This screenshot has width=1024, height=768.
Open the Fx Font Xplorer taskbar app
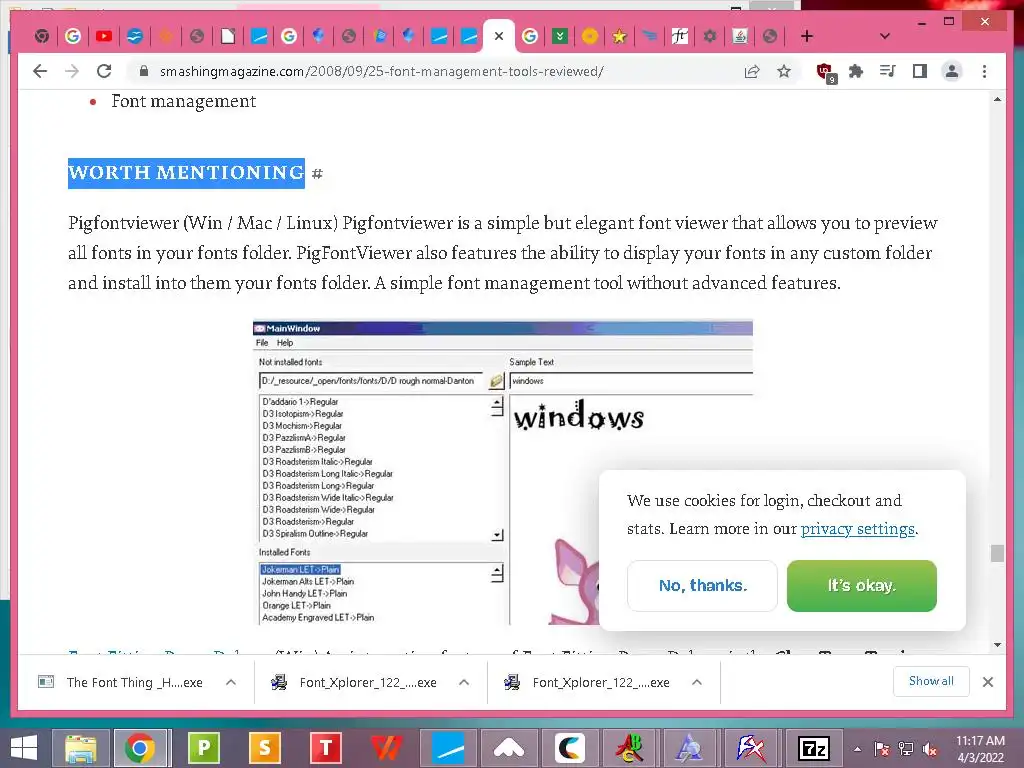coord(751,748)
